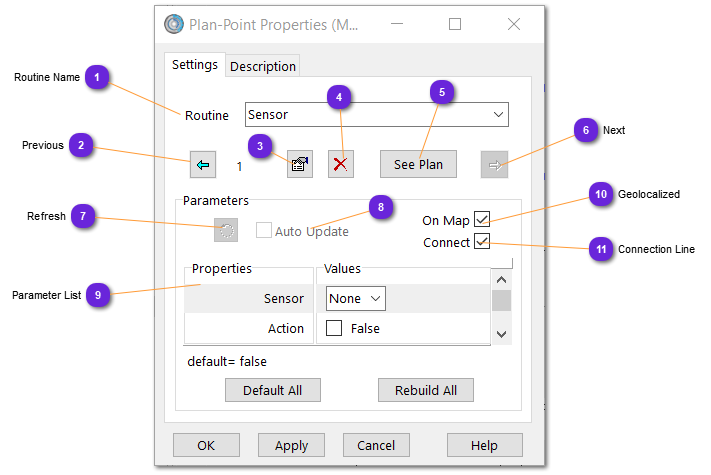
Task: Click the Plan-Point Properties window icon
Action: tap(174, 24)
